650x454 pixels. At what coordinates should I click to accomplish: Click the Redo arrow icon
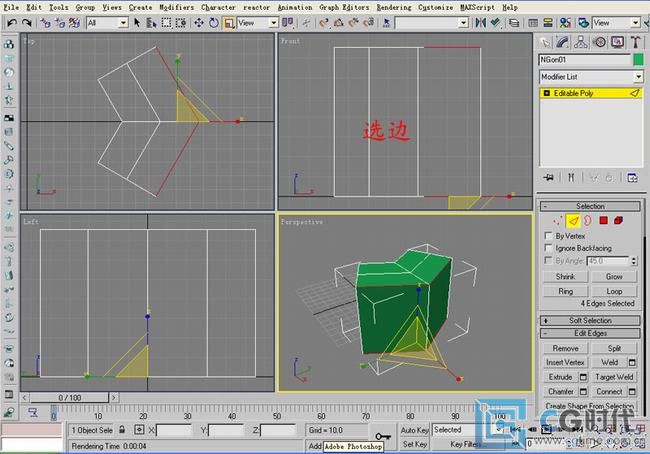coord(27,23)
